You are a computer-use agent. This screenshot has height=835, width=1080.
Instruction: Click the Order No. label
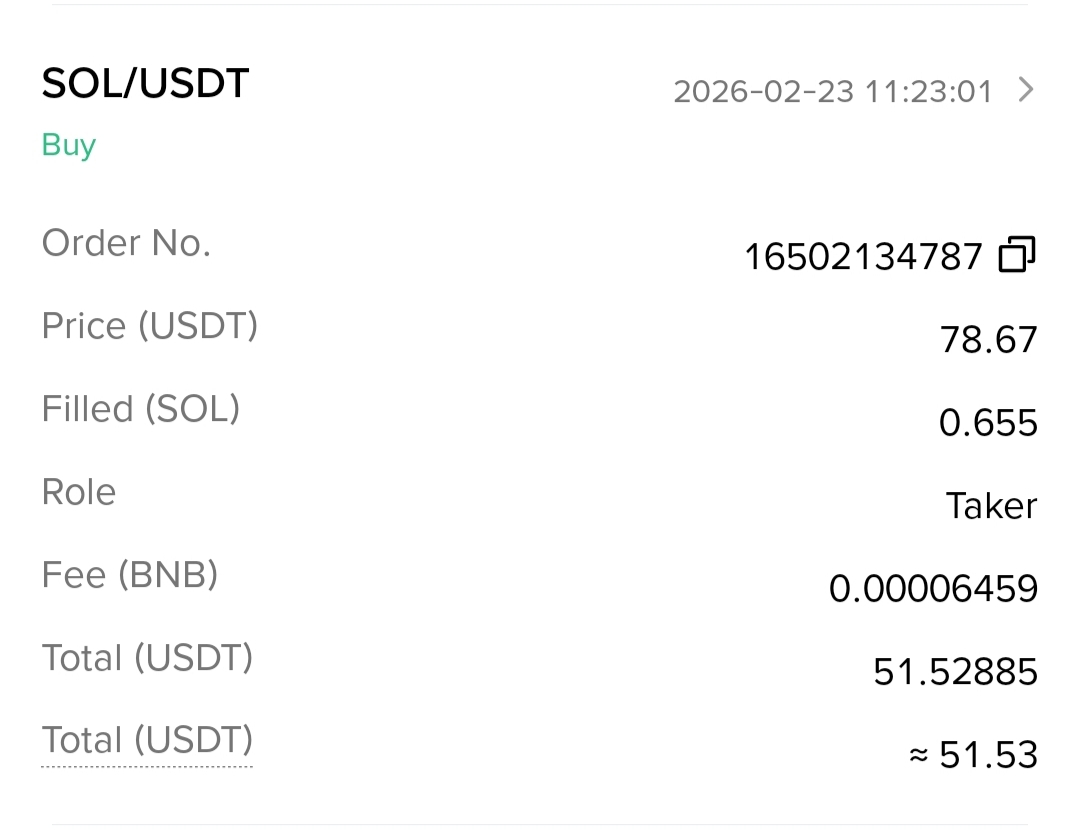click(x=126, y=243)
